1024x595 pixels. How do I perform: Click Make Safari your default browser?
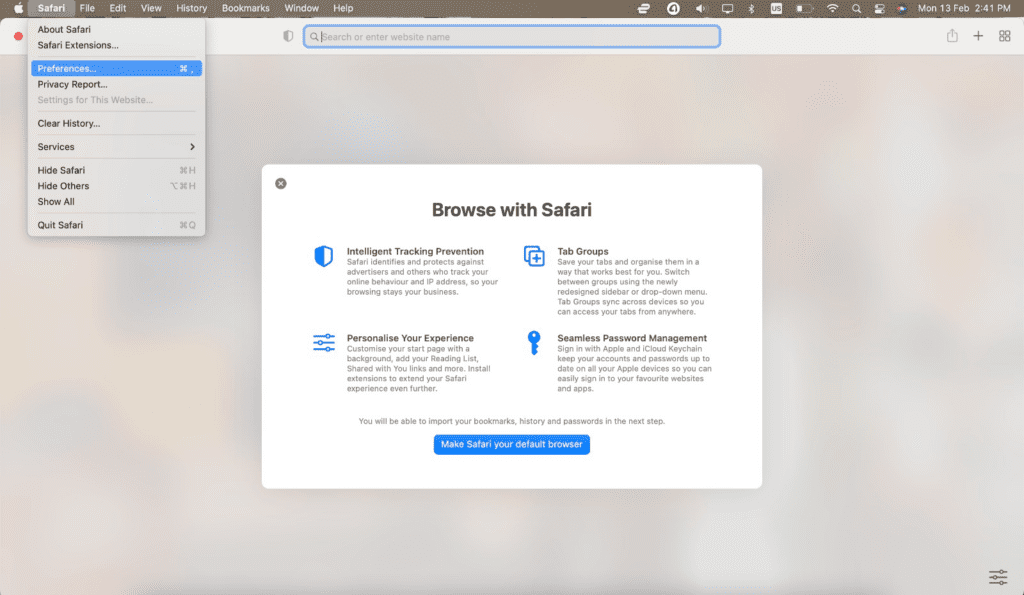coord(511,444)
